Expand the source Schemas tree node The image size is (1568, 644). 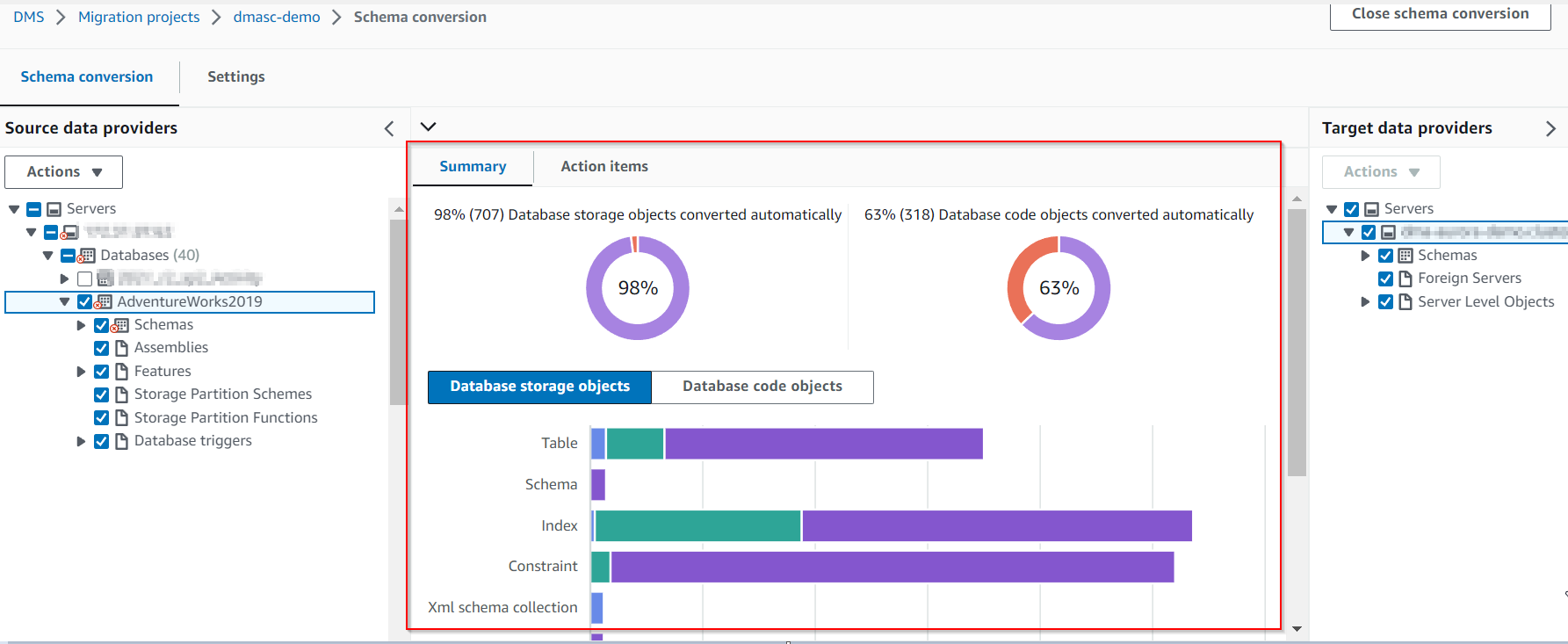point(81,325)
